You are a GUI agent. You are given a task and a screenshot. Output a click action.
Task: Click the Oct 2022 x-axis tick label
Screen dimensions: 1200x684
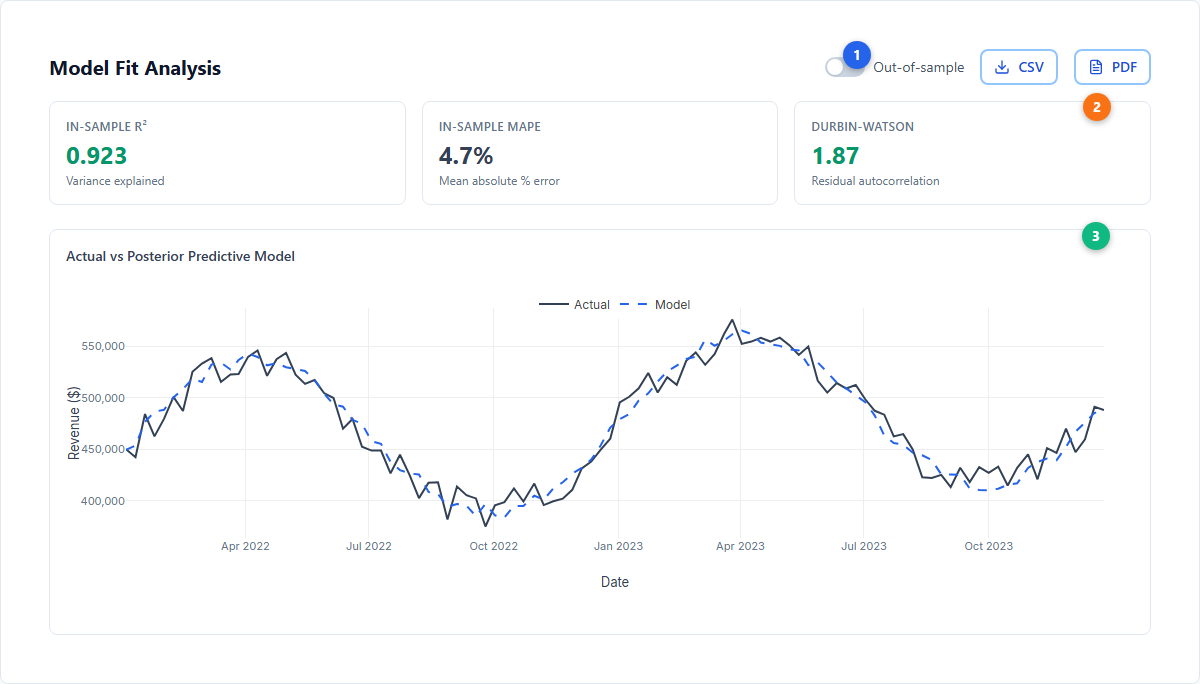pyautogui.click(x=494, y=546)
